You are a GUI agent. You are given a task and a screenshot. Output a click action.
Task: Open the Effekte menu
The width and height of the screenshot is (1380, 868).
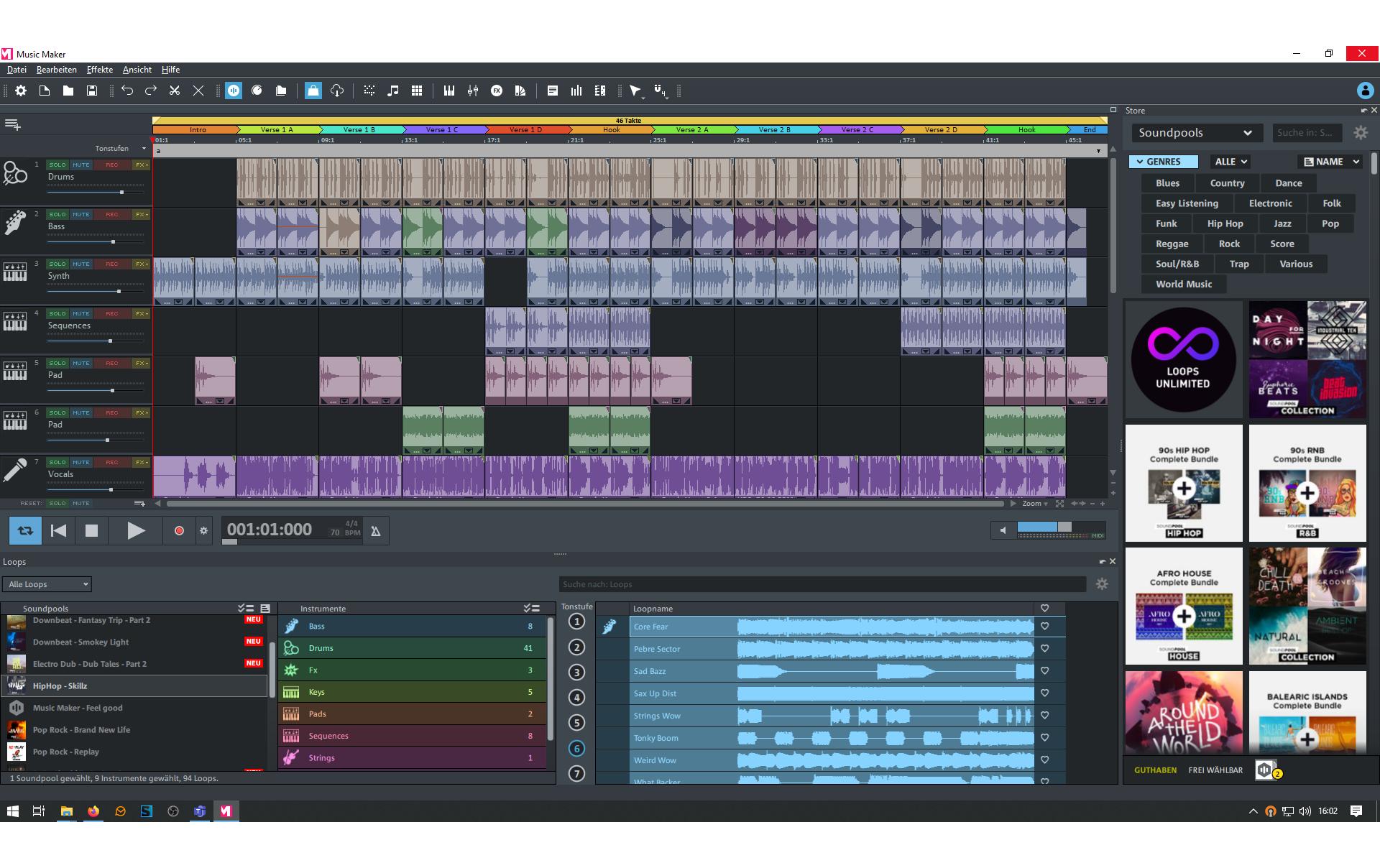(100, 70)
